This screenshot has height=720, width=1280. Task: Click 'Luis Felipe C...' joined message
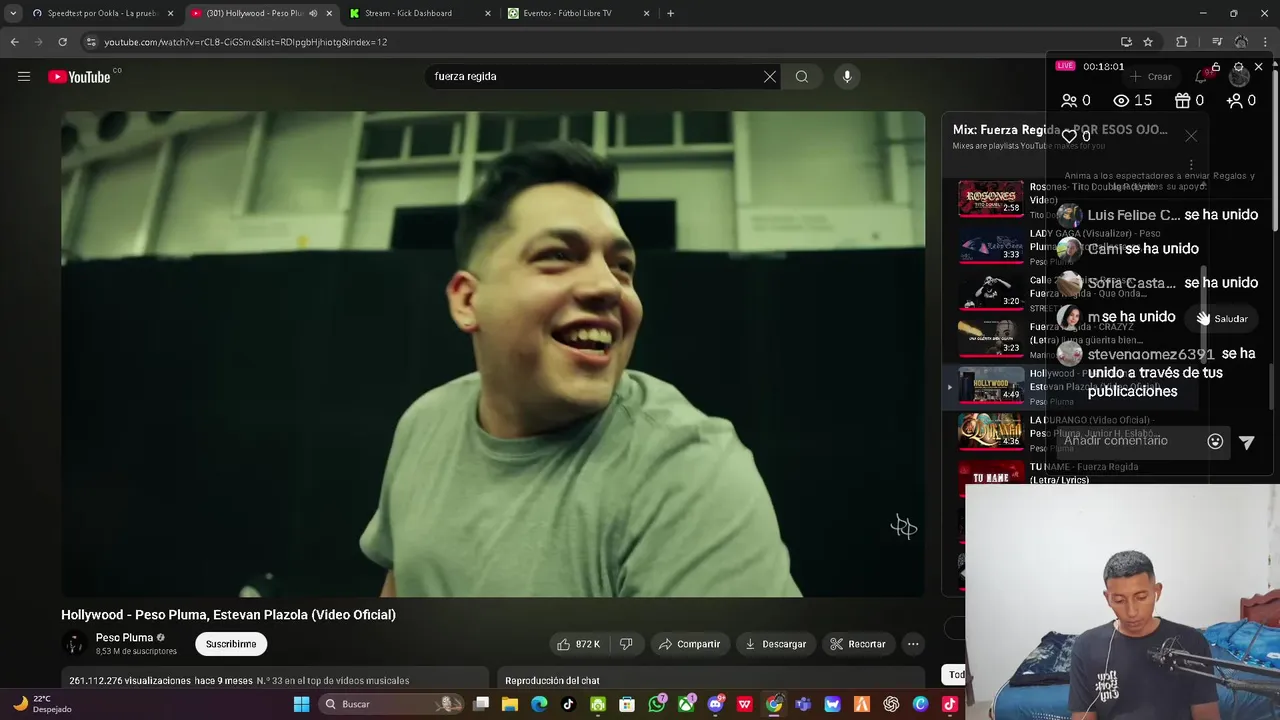click(1158, 215)
